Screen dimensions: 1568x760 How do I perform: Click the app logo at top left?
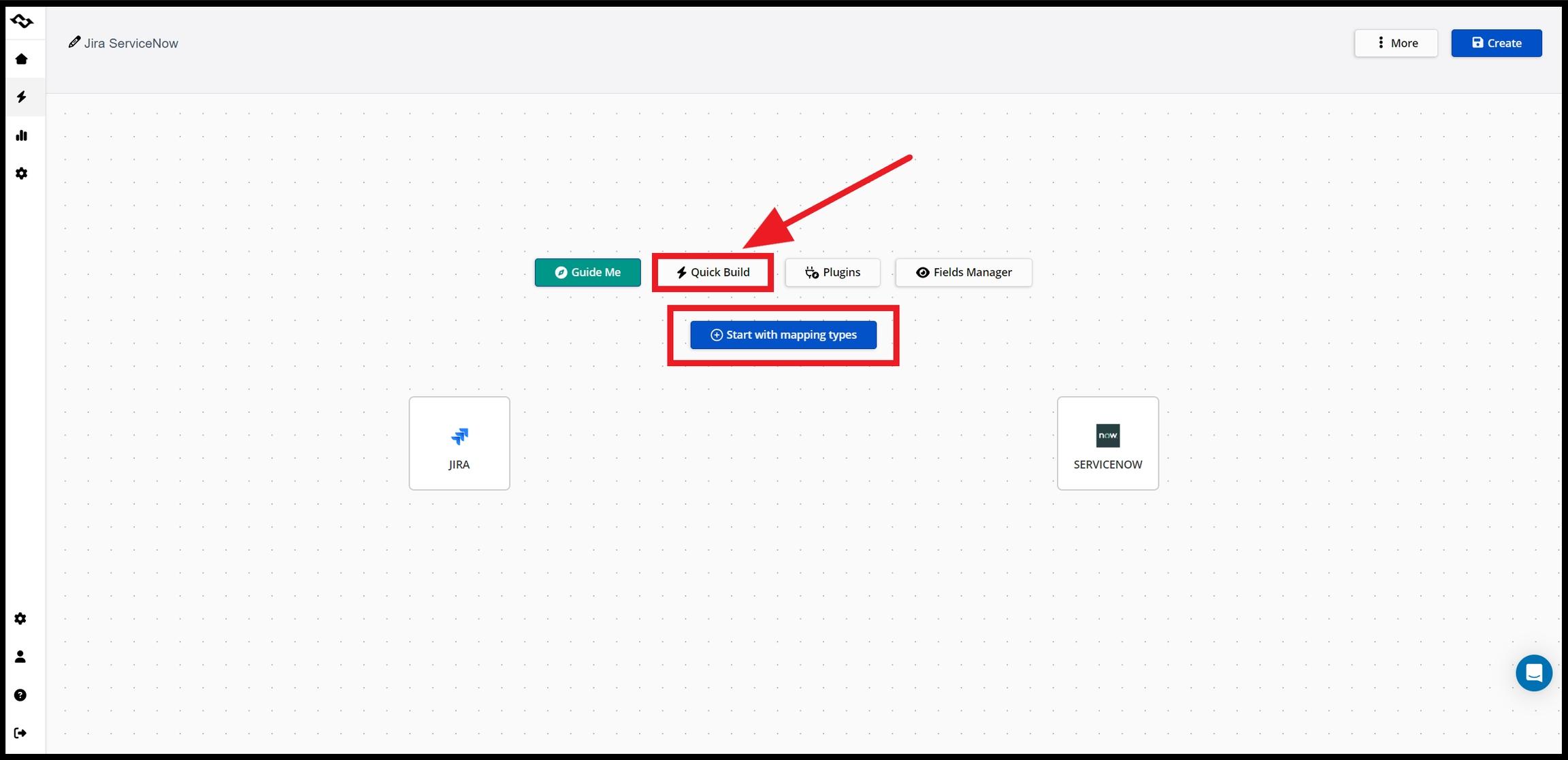point(22,22)
